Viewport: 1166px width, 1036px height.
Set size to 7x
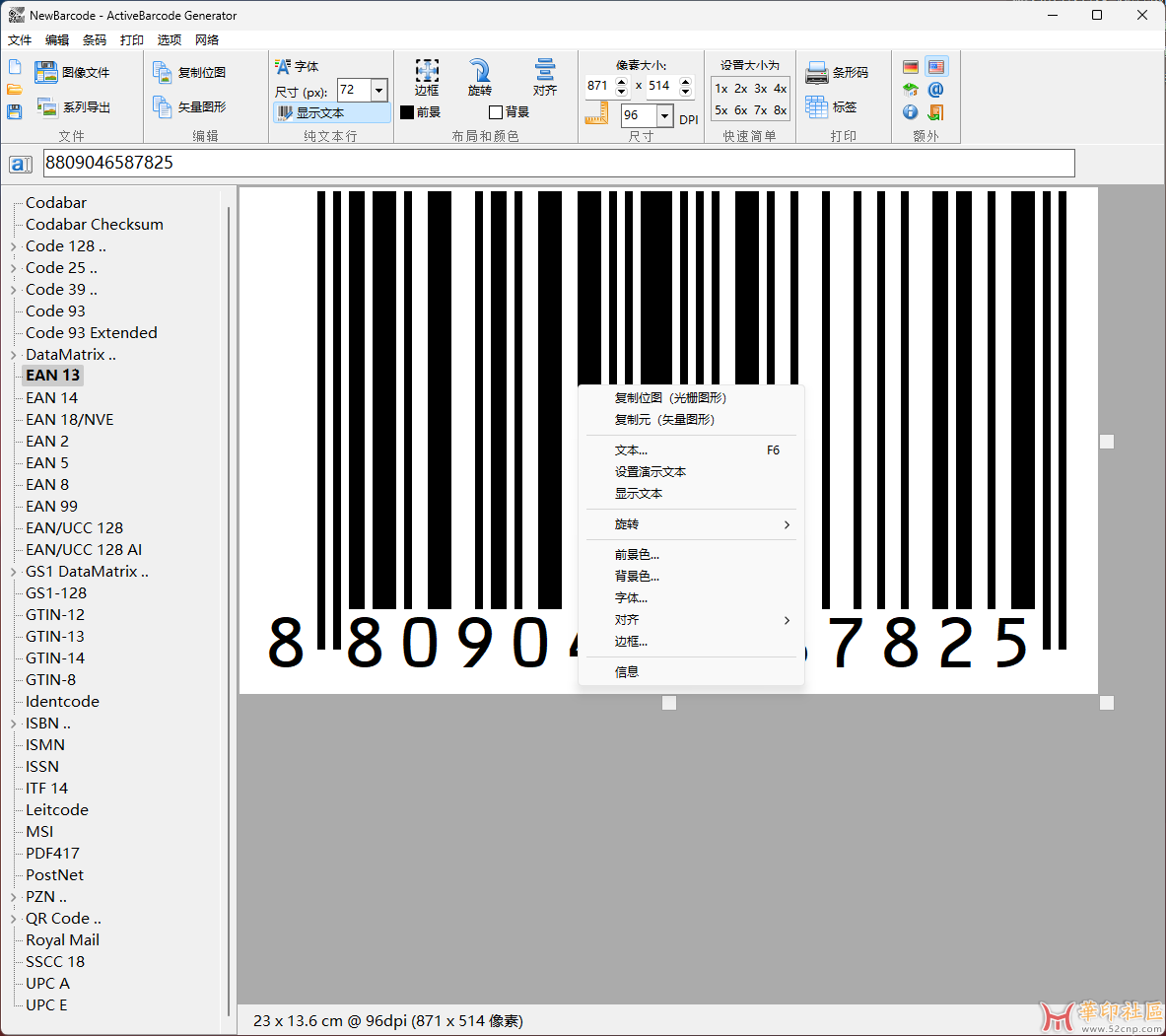[x=761, y=110]
